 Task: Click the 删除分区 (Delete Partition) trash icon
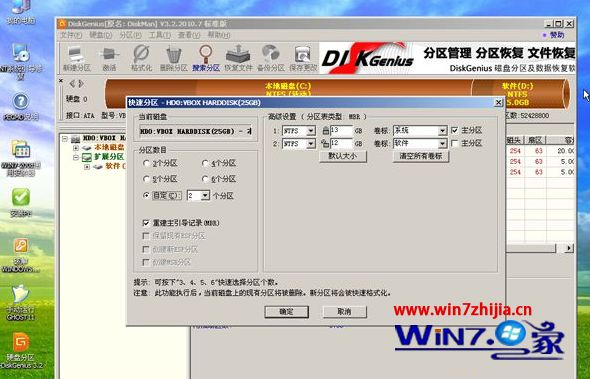[x=173, y=58]
